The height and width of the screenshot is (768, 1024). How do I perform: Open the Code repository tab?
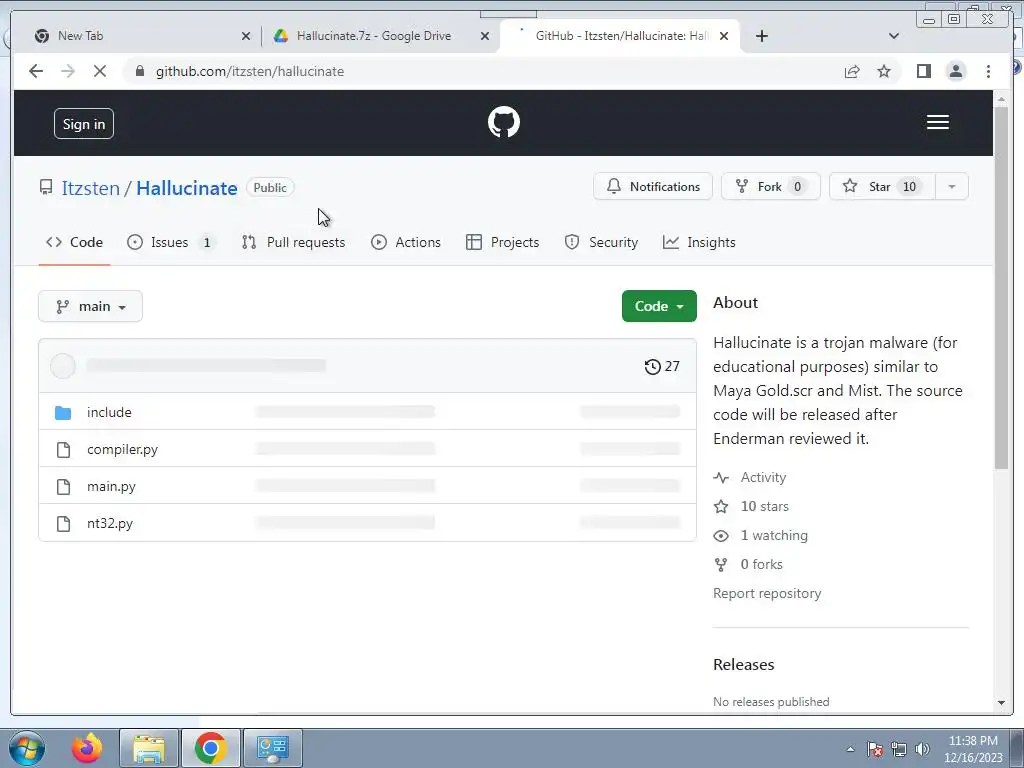coord(74,242)
